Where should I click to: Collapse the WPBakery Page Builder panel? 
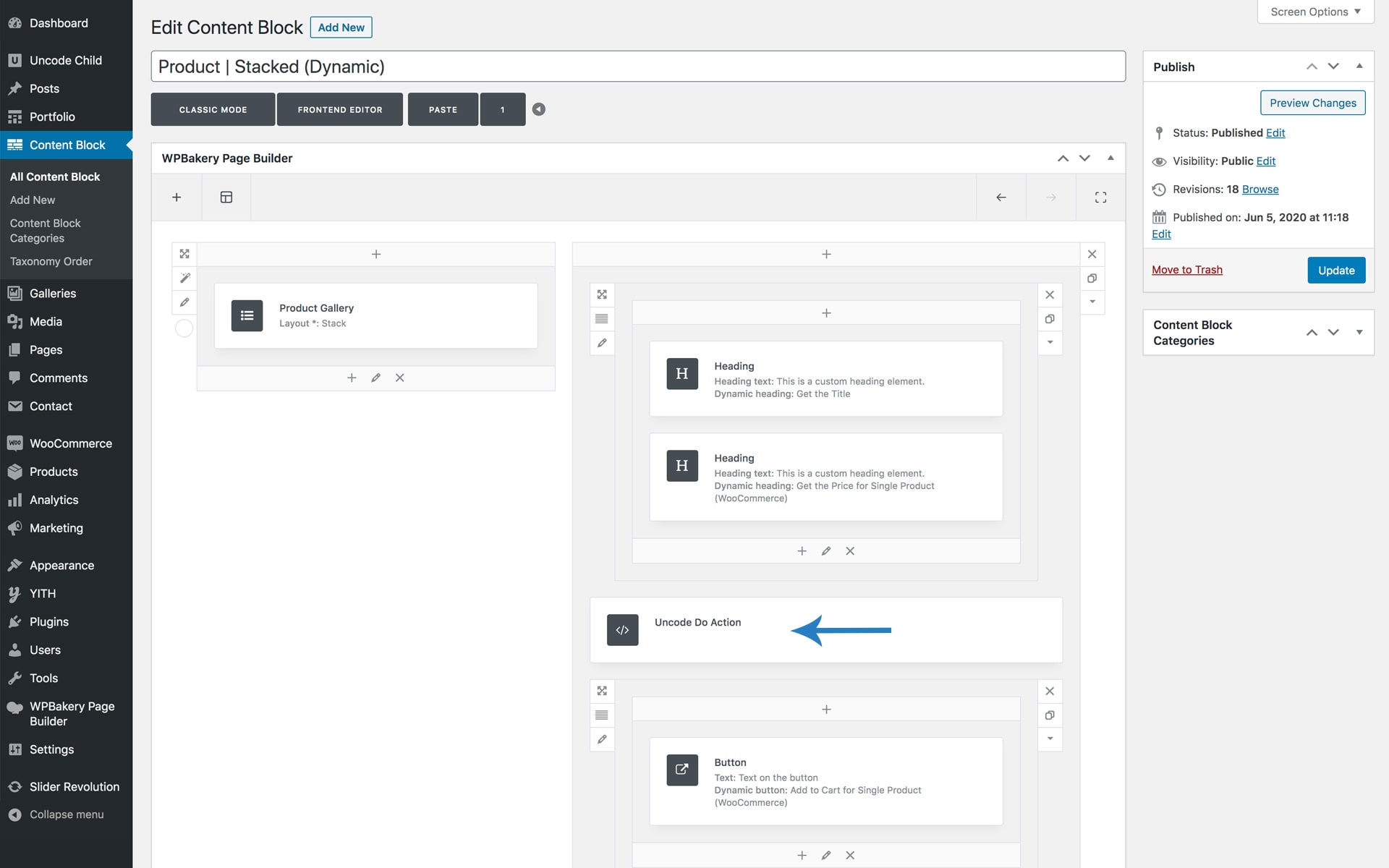[x=1110, y=158]
